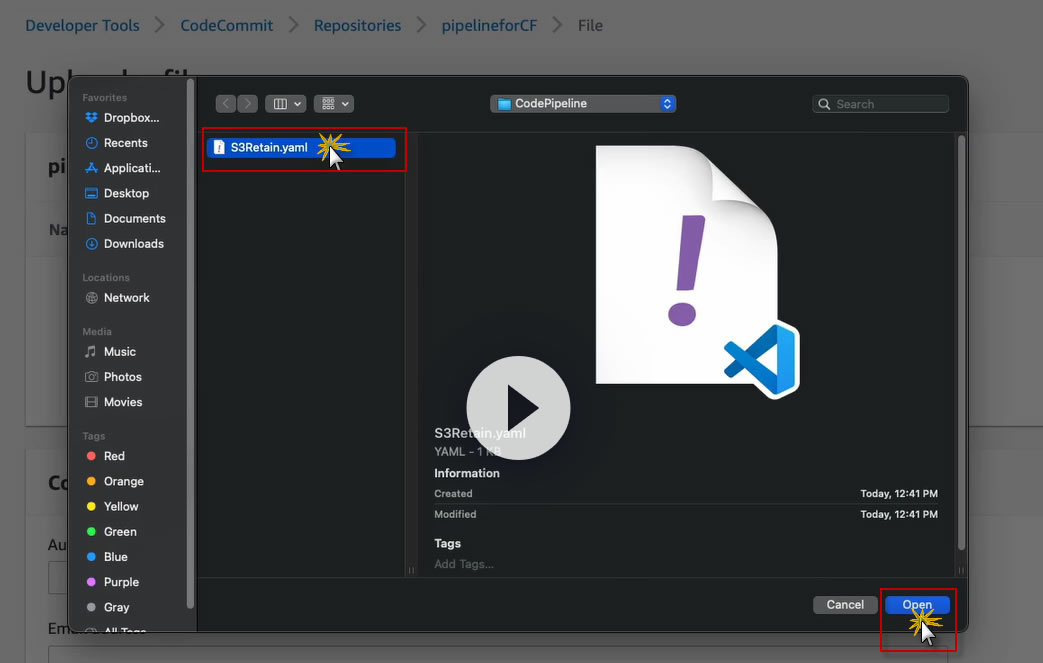Filter by the Gray tag
The image size is (1043, 663).
108,608
